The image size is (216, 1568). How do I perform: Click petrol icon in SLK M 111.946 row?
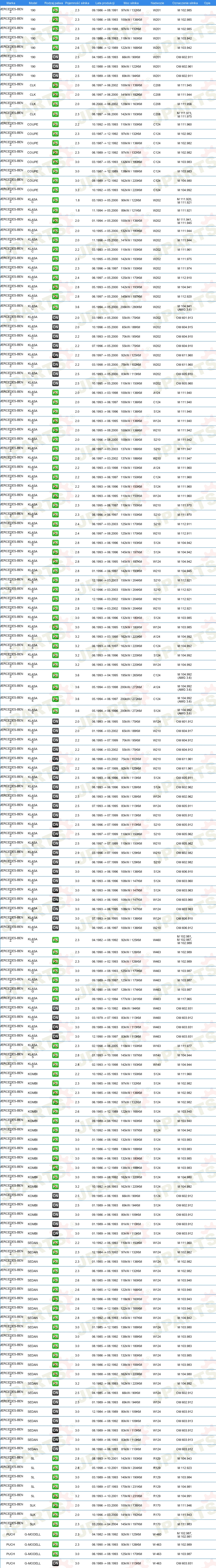tap(56, 1505)
